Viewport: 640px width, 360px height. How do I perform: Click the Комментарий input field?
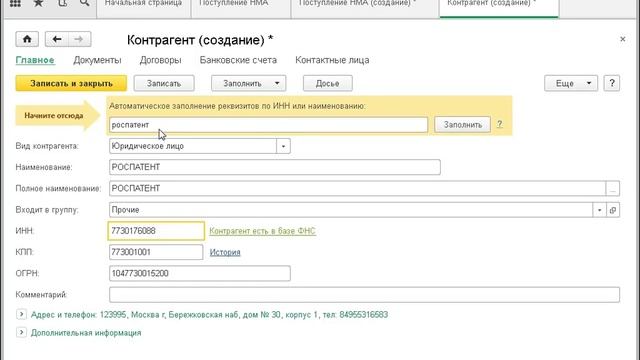click(x=364, y=295)
